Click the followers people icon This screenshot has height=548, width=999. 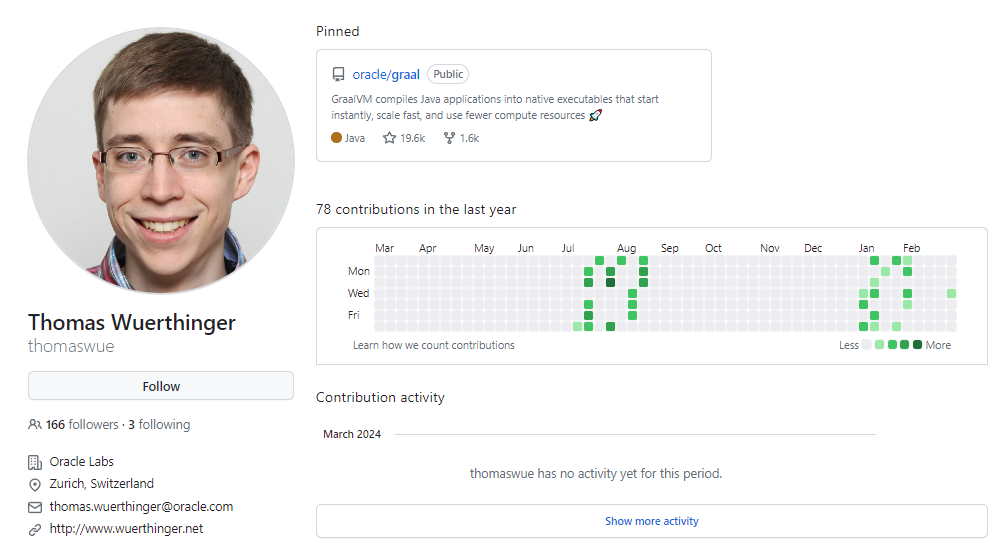[x=35, y=424]
